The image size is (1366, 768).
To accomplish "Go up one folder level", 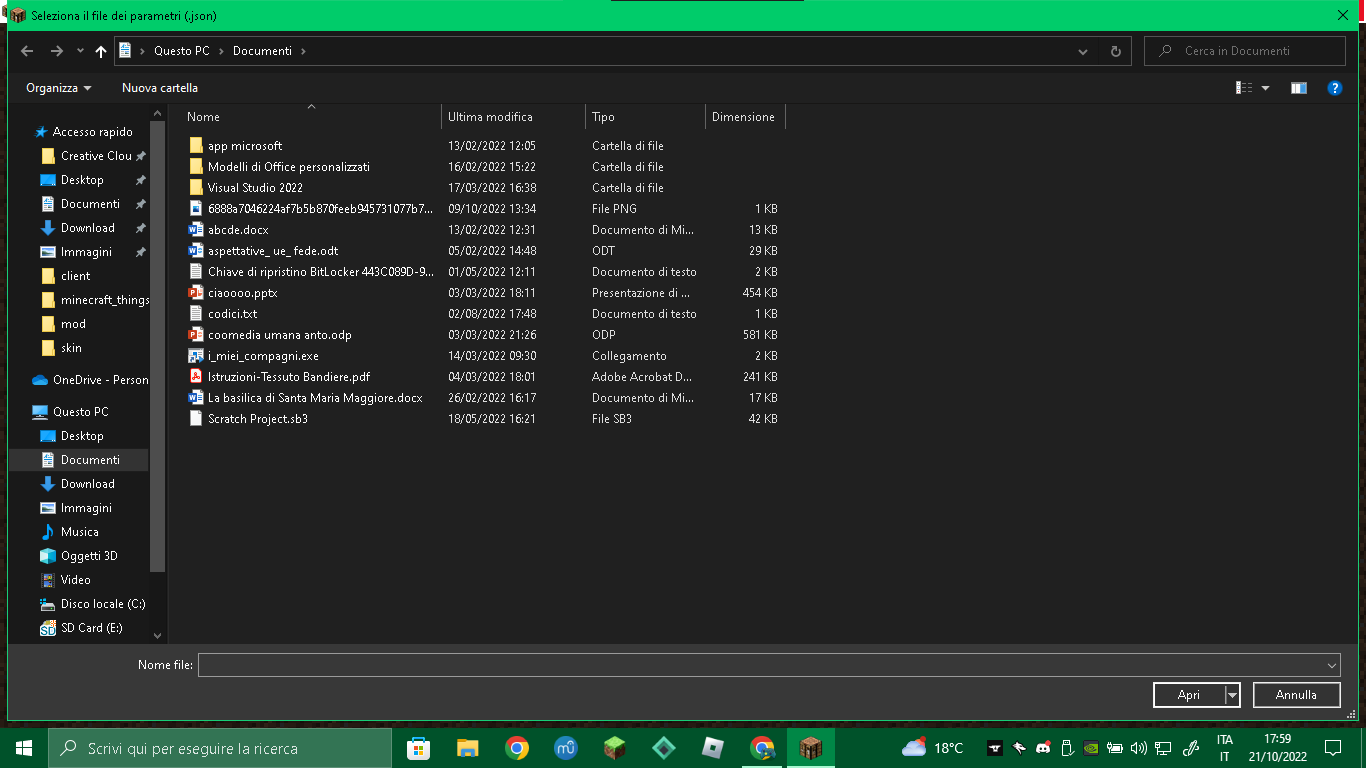I will click(101, 51).
